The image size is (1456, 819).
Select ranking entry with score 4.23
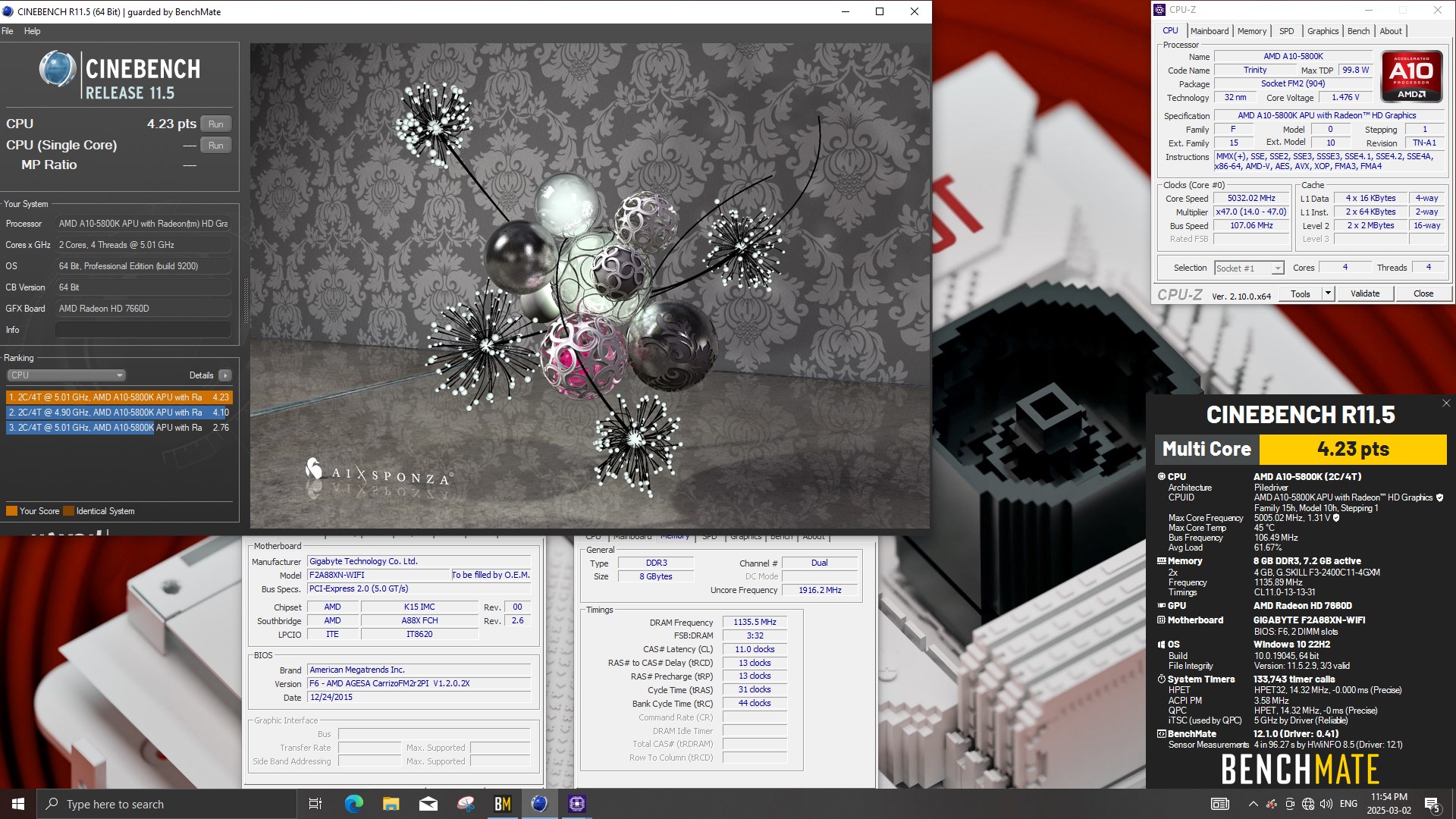(x=119, y=397)
